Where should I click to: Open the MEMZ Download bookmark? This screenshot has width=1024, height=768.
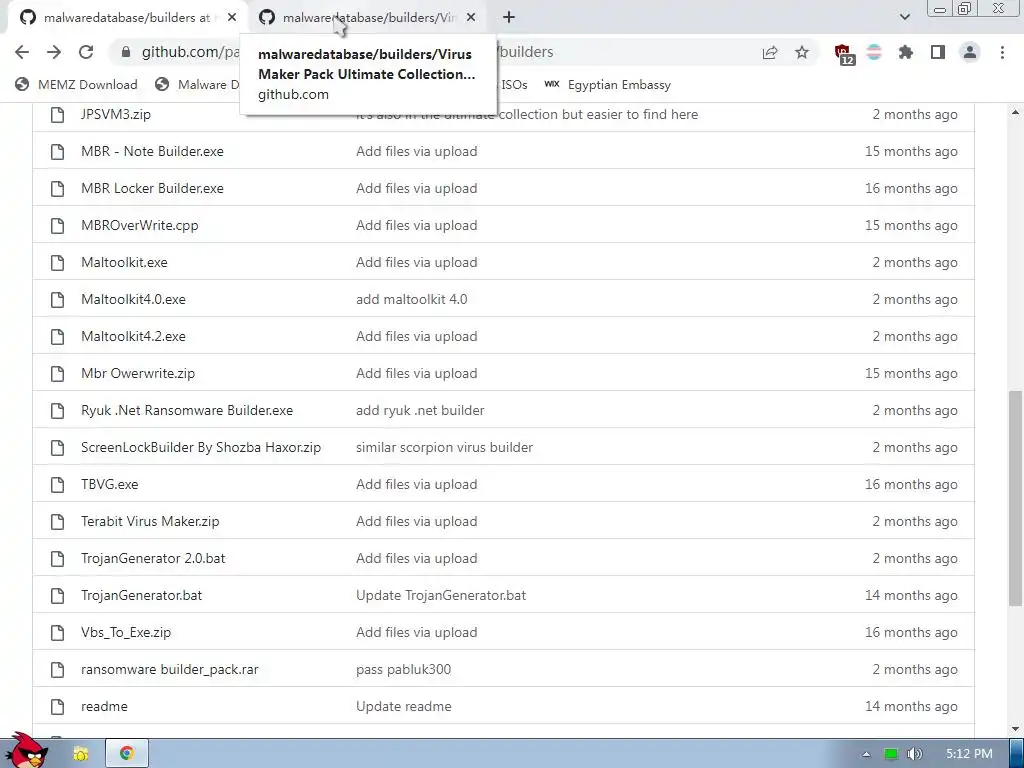tap(76, 84)
